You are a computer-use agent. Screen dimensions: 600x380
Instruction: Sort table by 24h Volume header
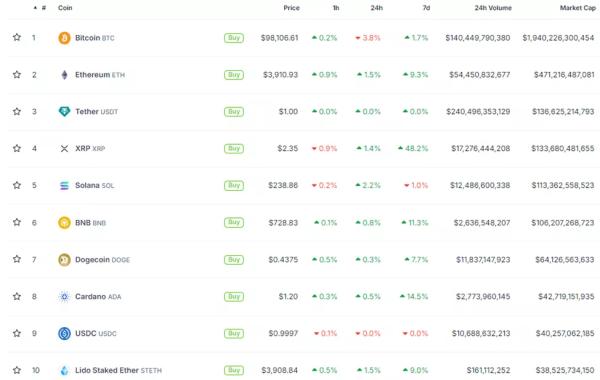[493, 8]
